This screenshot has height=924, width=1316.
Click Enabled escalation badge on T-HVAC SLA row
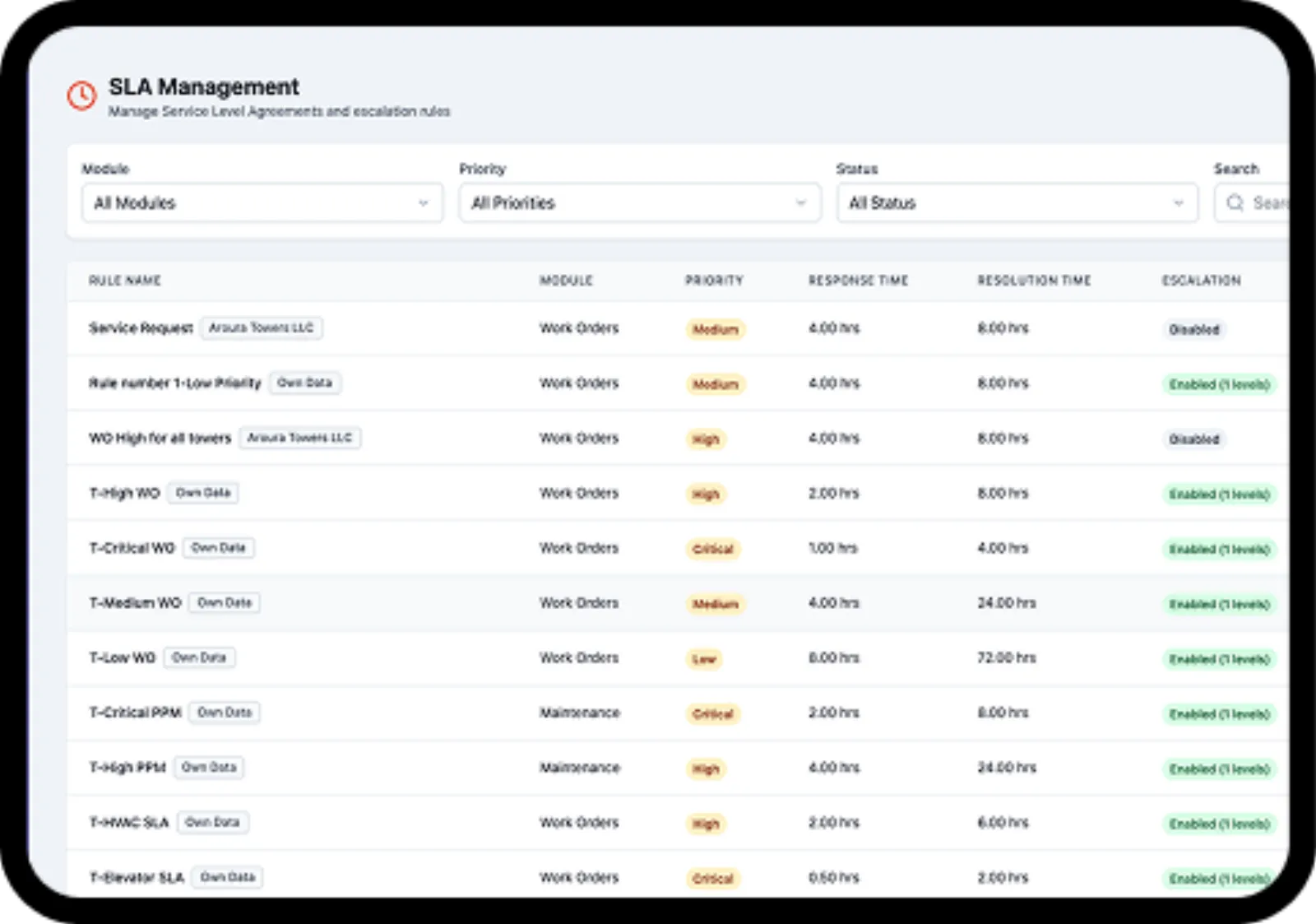click(1220, 824)
